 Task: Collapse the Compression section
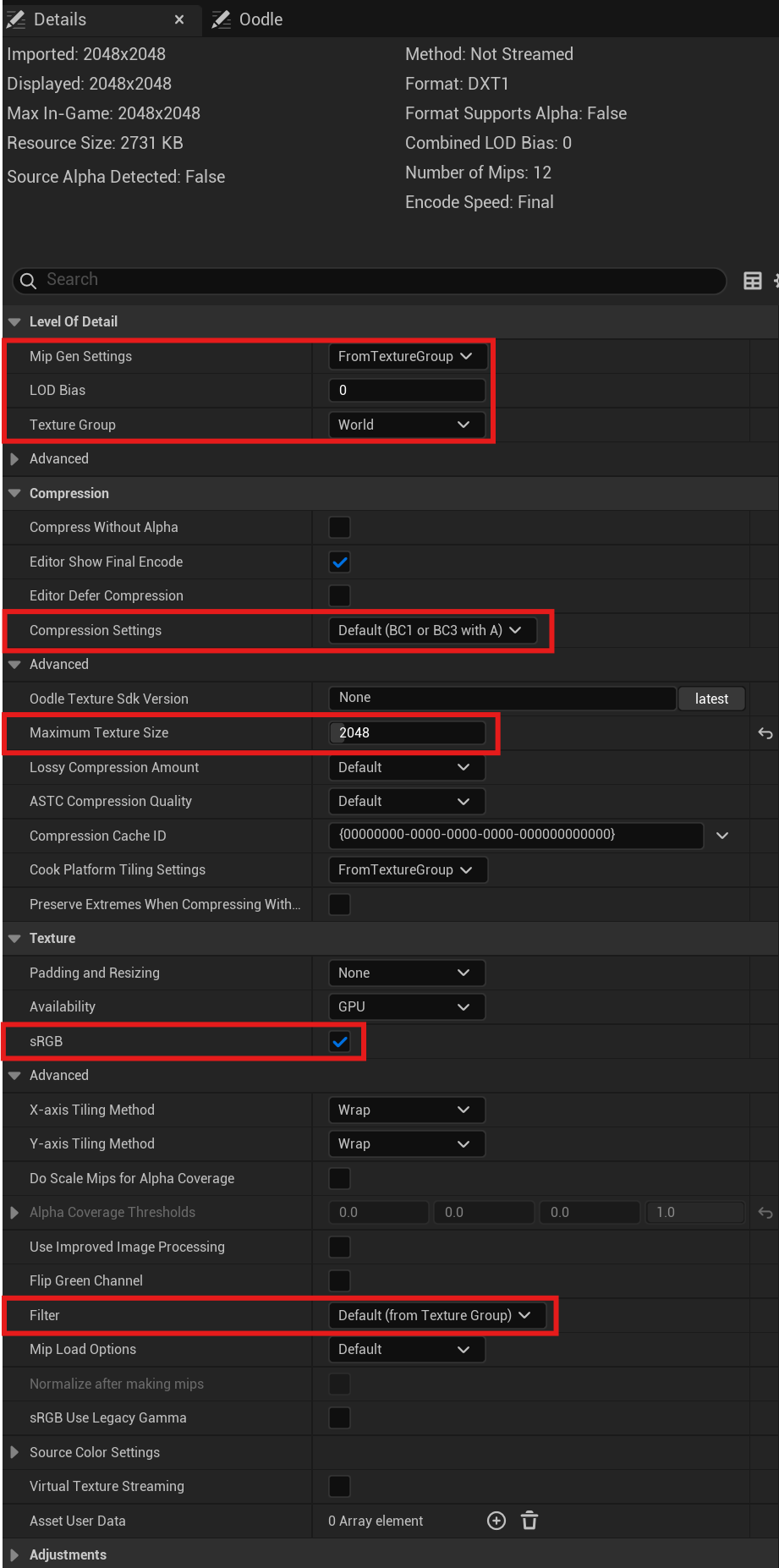(14, 493)
